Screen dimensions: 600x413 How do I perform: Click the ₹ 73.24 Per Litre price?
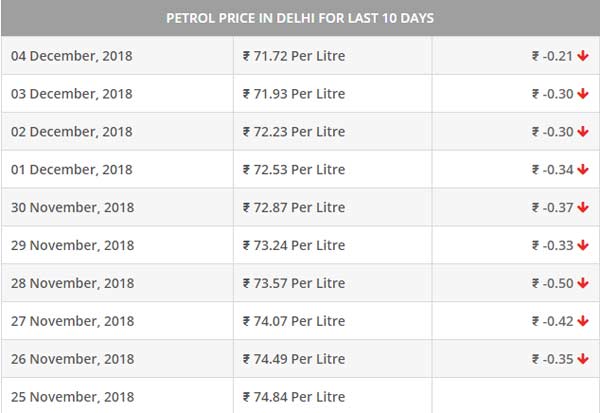(293, 246)
